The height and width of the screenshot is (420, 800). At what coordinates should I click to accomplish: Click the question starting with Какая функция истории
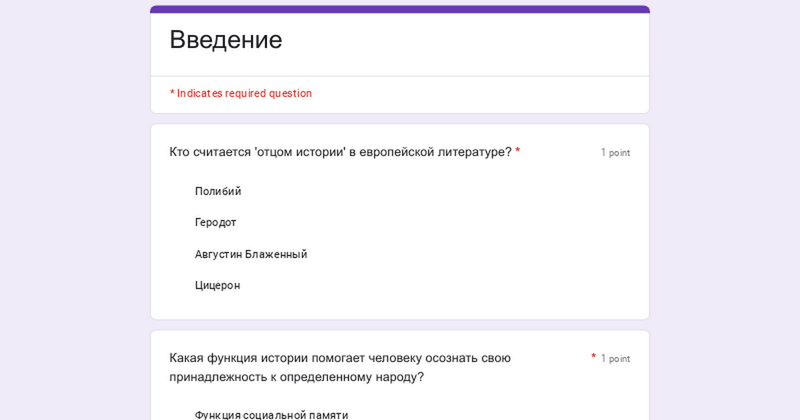pyautogui.click(x=340, y=358)
